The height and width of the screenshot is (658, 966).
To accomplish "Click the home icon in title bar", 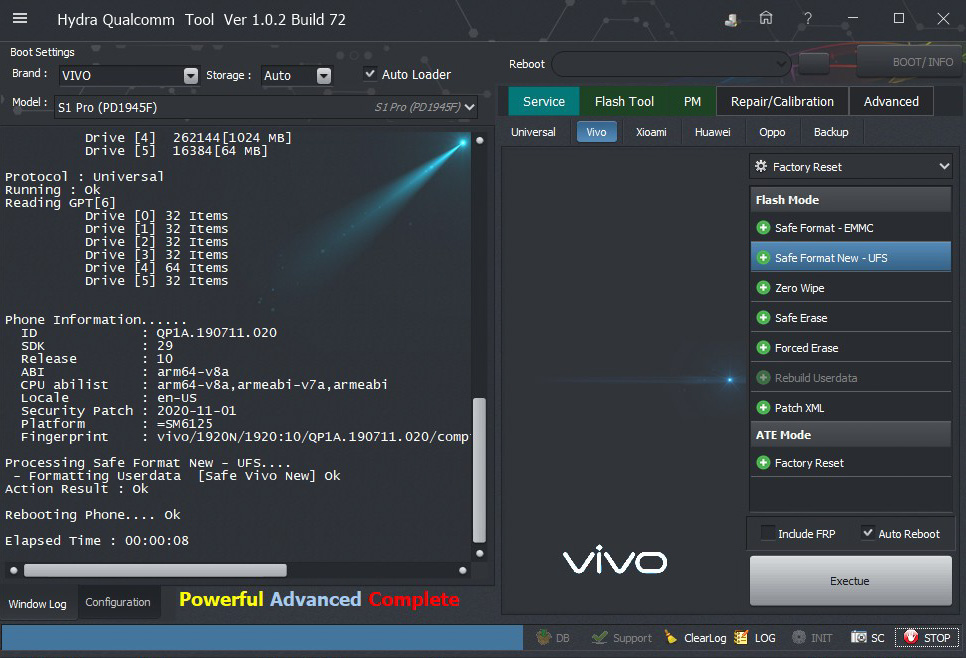I will point(766,19).
